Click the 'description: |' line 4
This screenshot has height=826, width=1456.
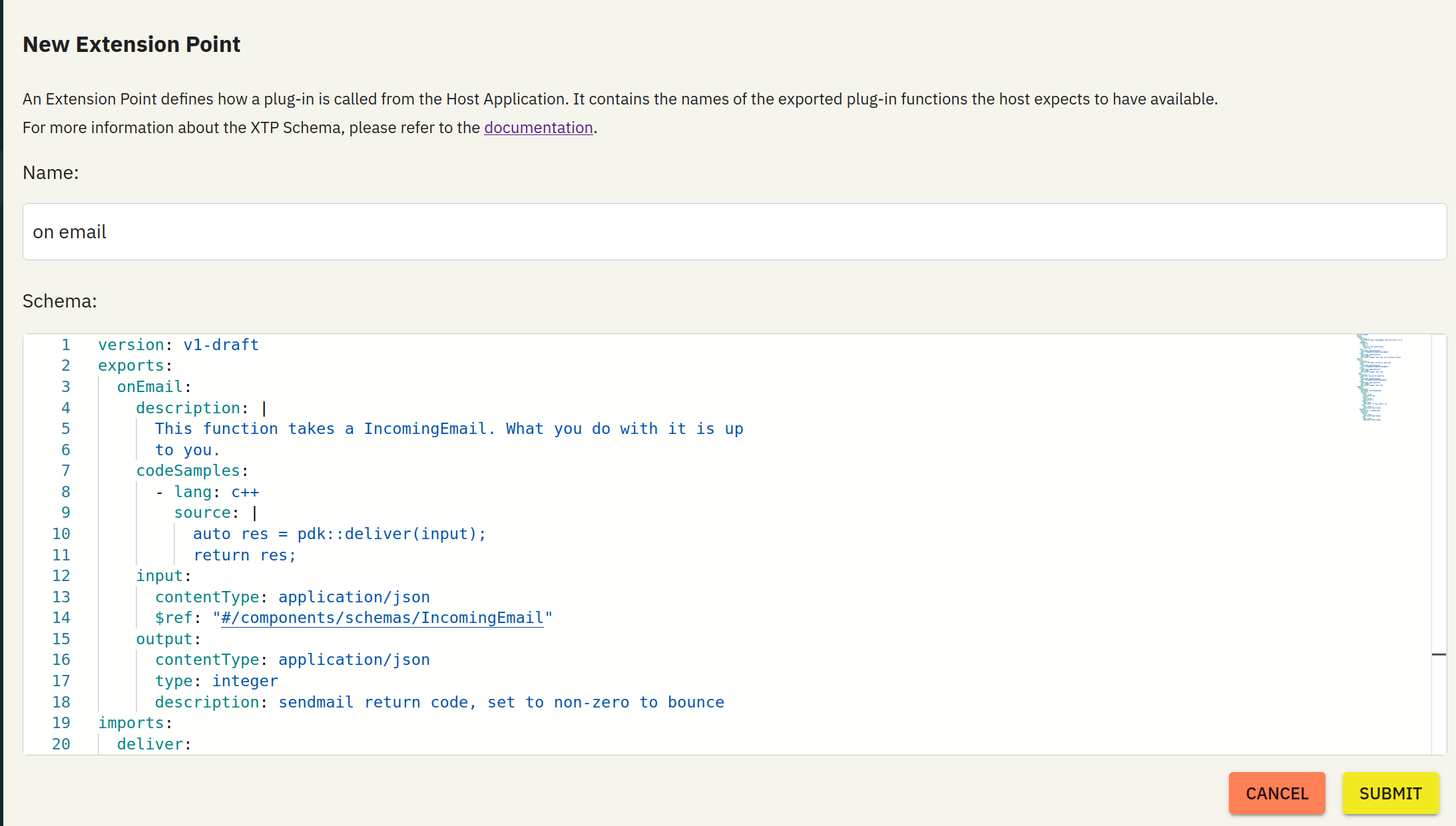[x=202, y=408]
